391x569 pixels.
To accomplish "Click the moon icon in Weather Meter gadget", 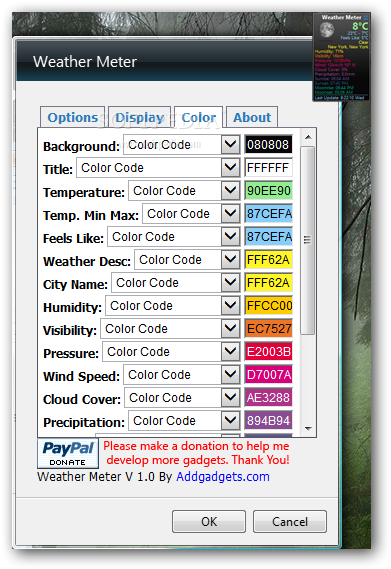I will coord(326,30).
